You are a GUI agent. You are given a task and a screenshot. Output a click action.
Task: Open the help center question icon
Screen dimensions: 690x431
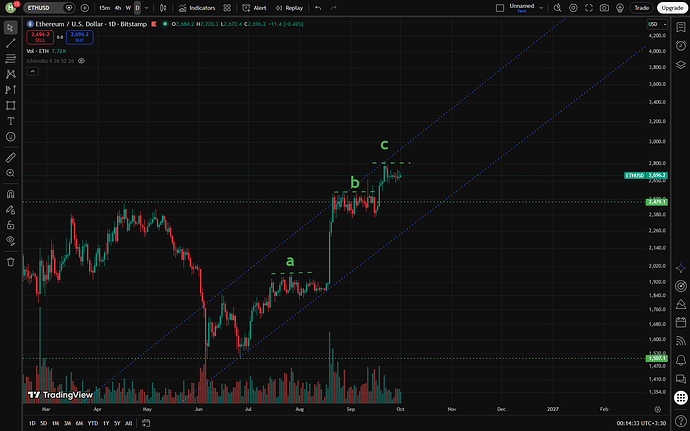tap(681, 421)
